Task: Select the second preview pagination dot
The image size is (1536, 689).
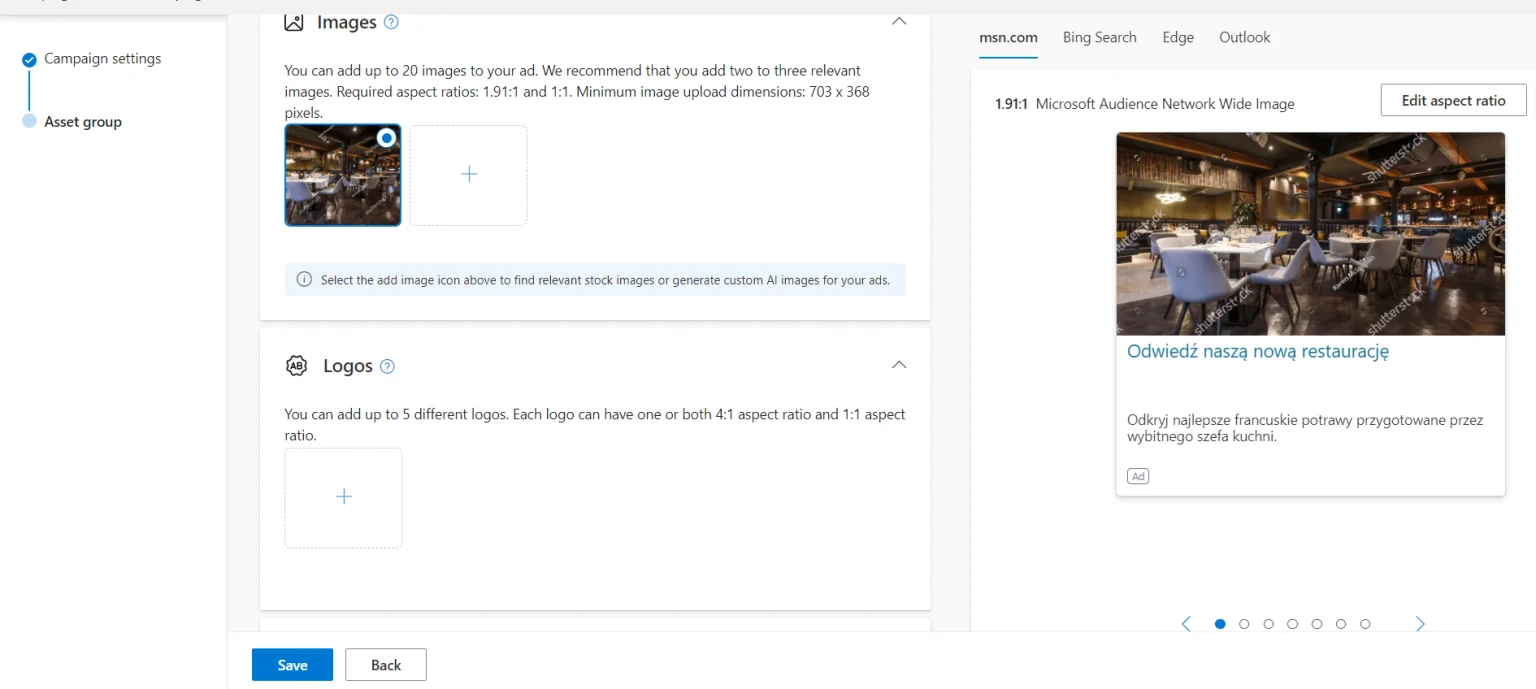Action: 1244,624
